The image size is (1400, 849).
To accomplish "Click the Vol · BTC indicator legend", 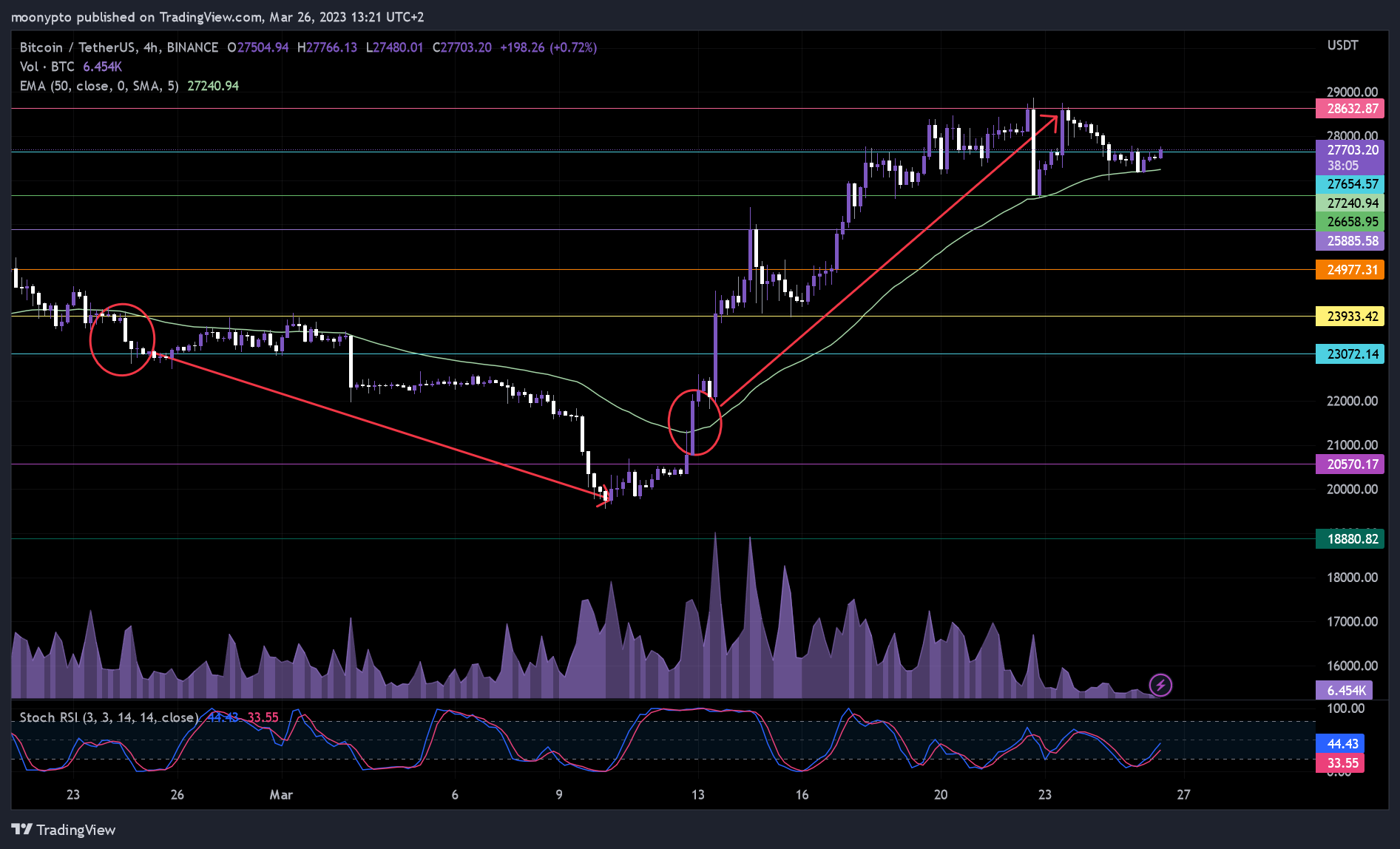I will click(x=47, y=67).
